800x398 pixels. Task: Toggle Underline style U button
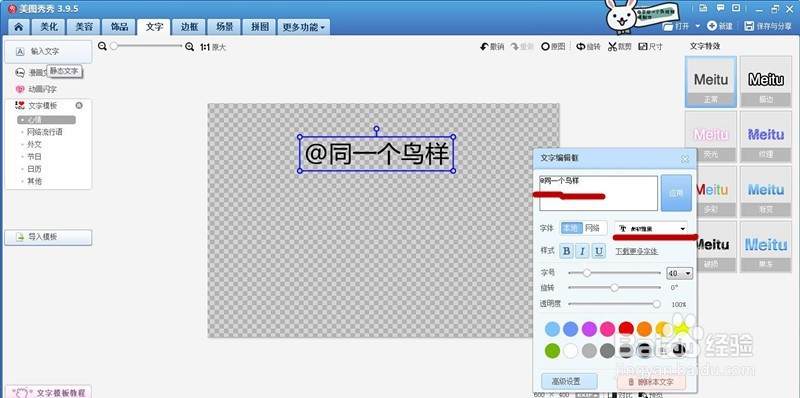point(599,251)
